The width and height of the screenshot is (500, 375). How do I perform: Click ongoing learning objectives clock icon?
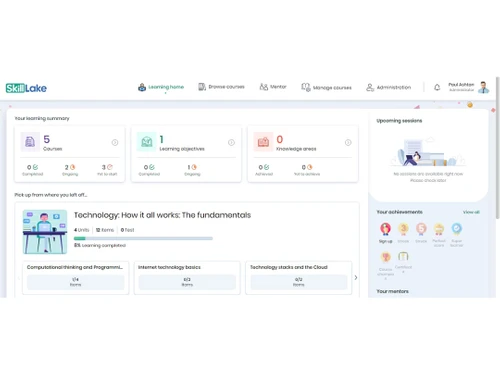coord(194,167)
